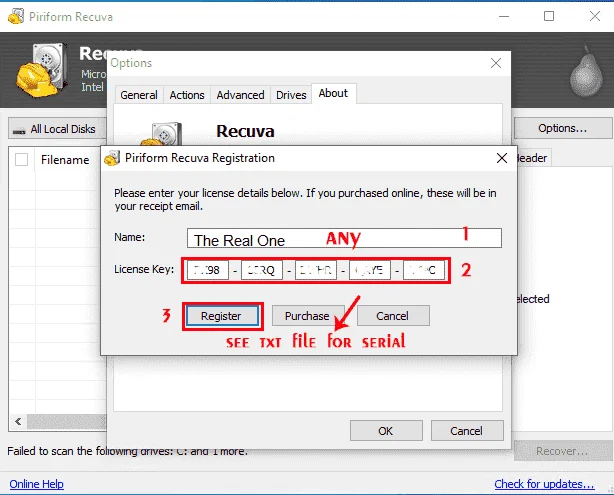Click the Piriform pear logo
This screenshot has height=495, width=614.
pos(586,72)
